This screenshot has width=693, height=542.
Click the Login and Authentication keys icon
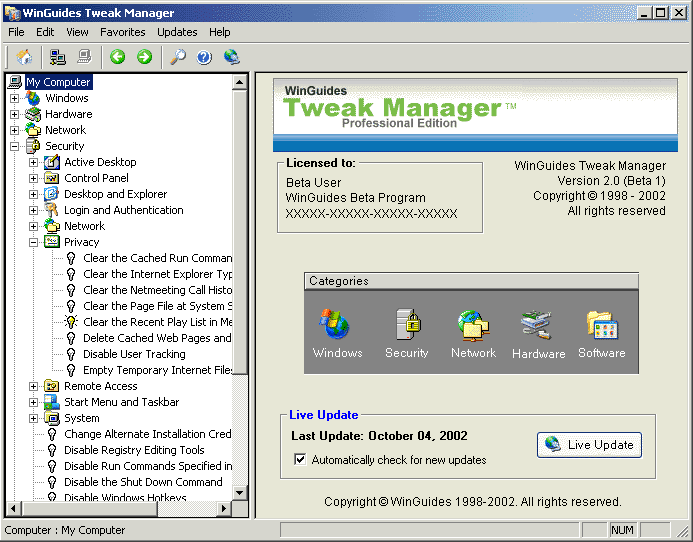coord(52,210)
